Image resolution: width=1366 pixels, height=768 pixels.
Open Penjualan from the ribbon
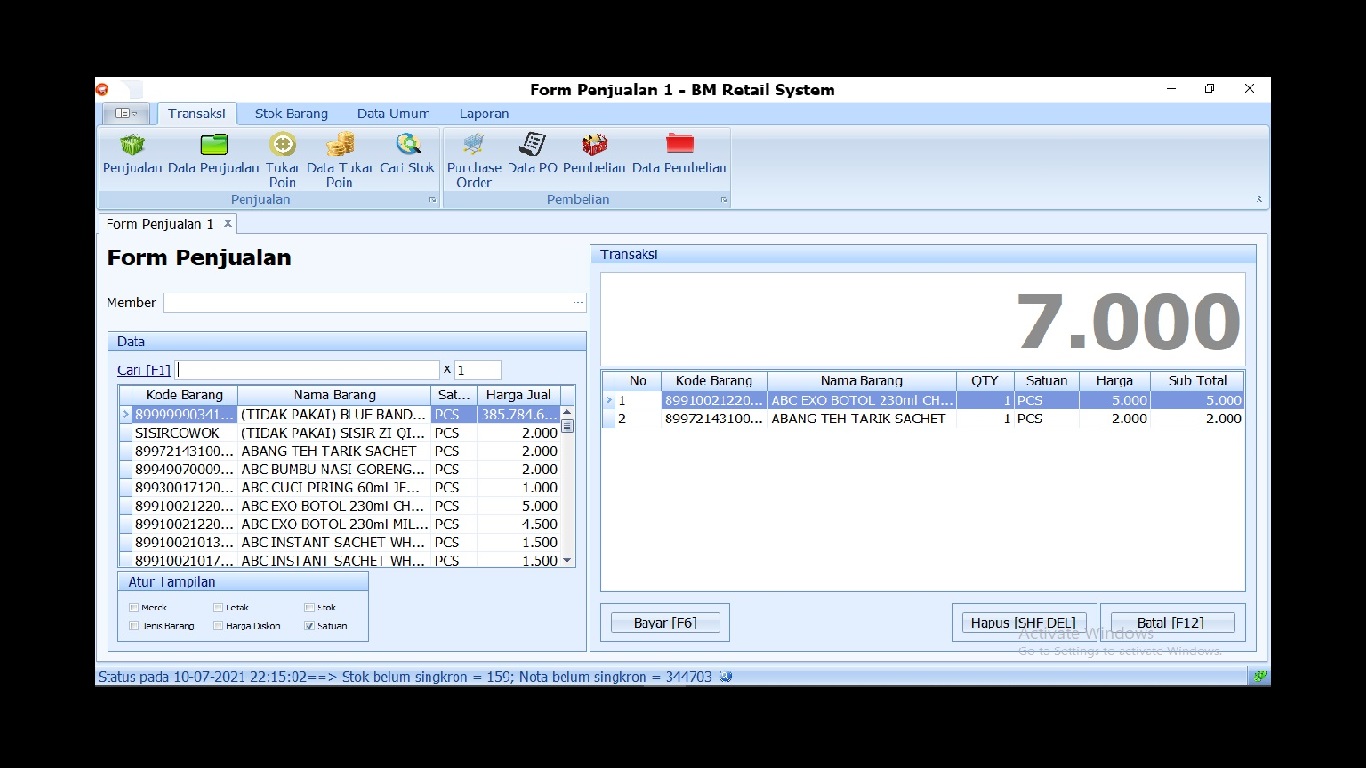click(x=132, y=146)
